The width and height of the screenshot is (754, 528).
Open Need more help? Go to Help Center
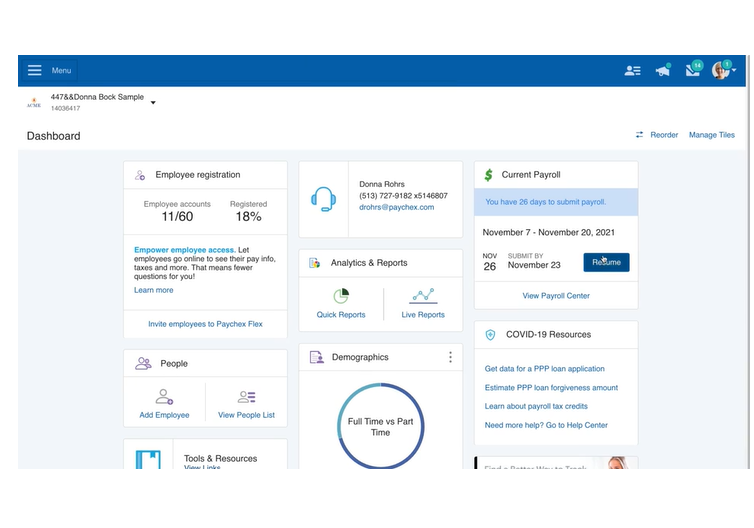tap(546, 425)
